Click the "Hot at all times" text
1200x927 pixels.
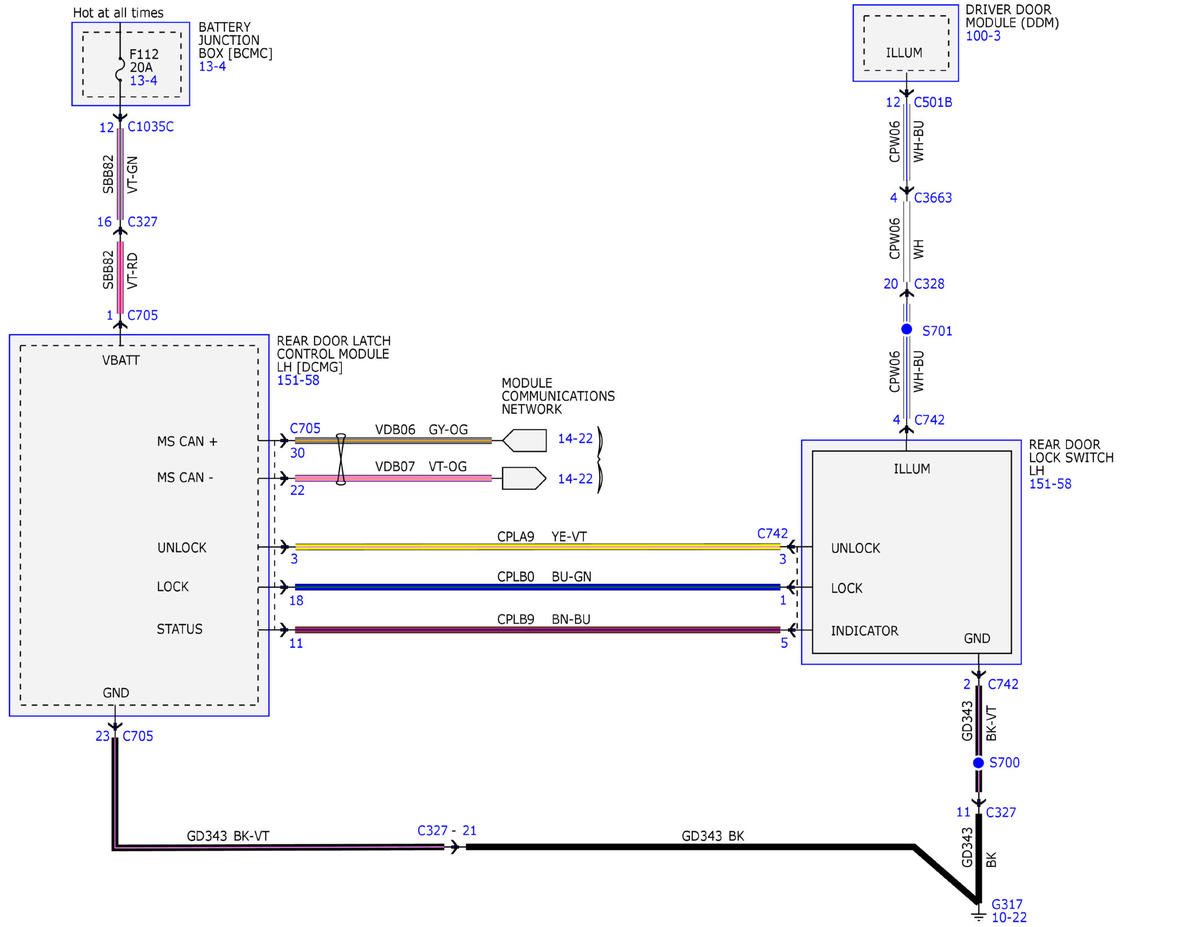[119, 13]
